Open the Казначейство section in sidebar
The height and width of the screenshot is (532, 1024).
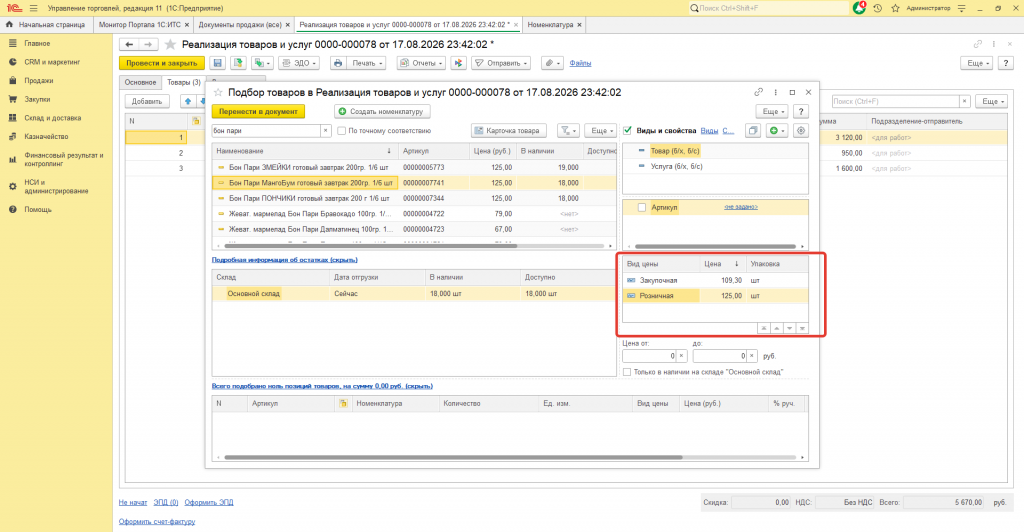pos(46,136)
